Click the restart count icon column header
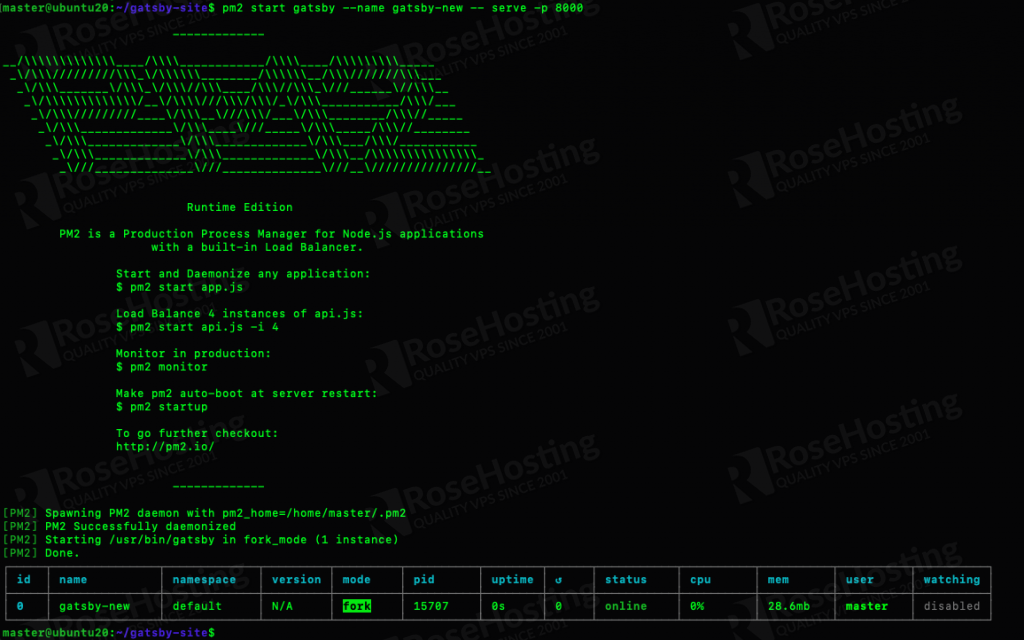The height and width of the screenshot is (640, 1024). pyautogui.click(x=560, y=580)
